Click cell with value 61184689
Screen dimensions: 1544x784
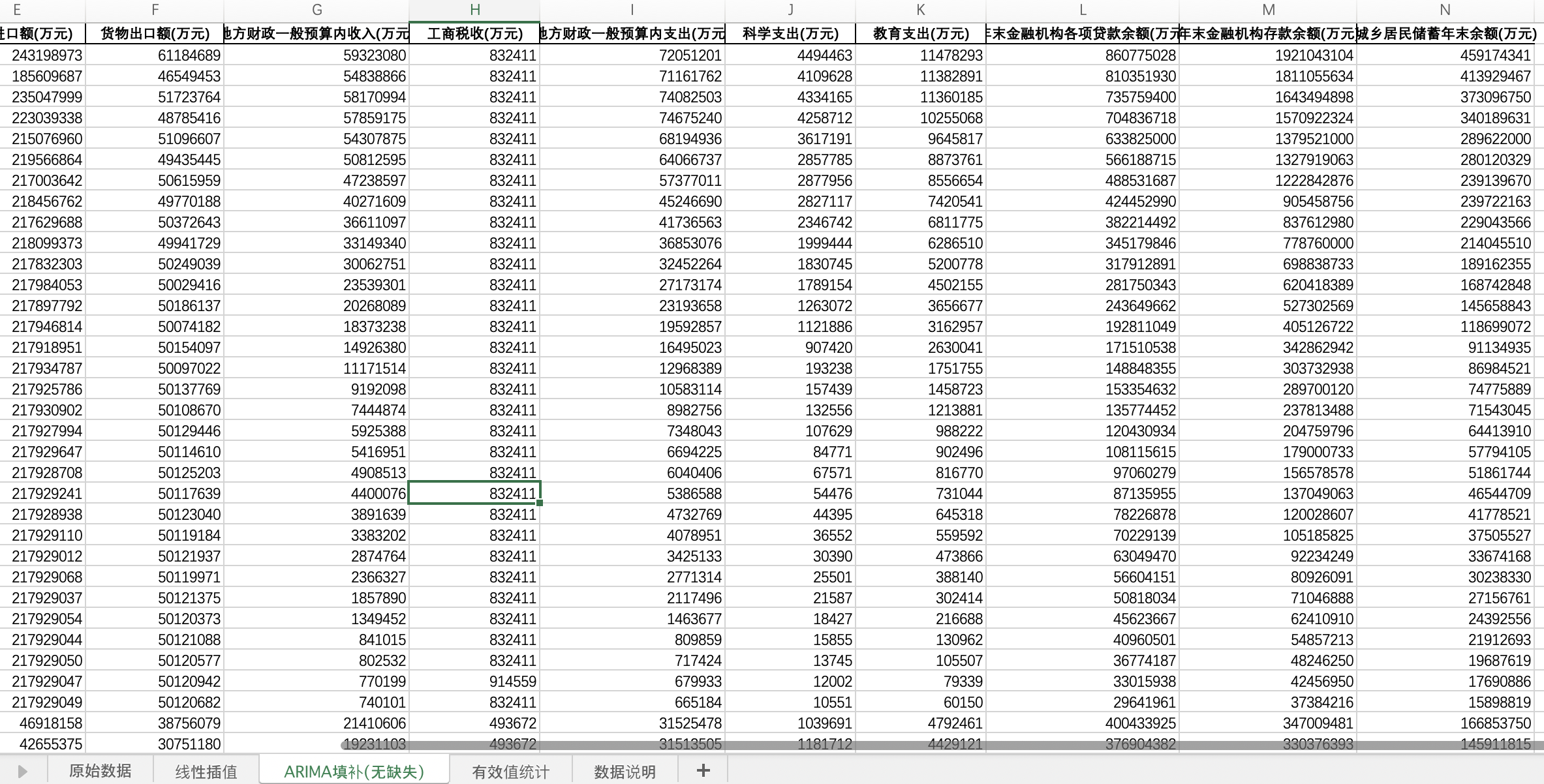pyautogui.click(x=155, y=55)
